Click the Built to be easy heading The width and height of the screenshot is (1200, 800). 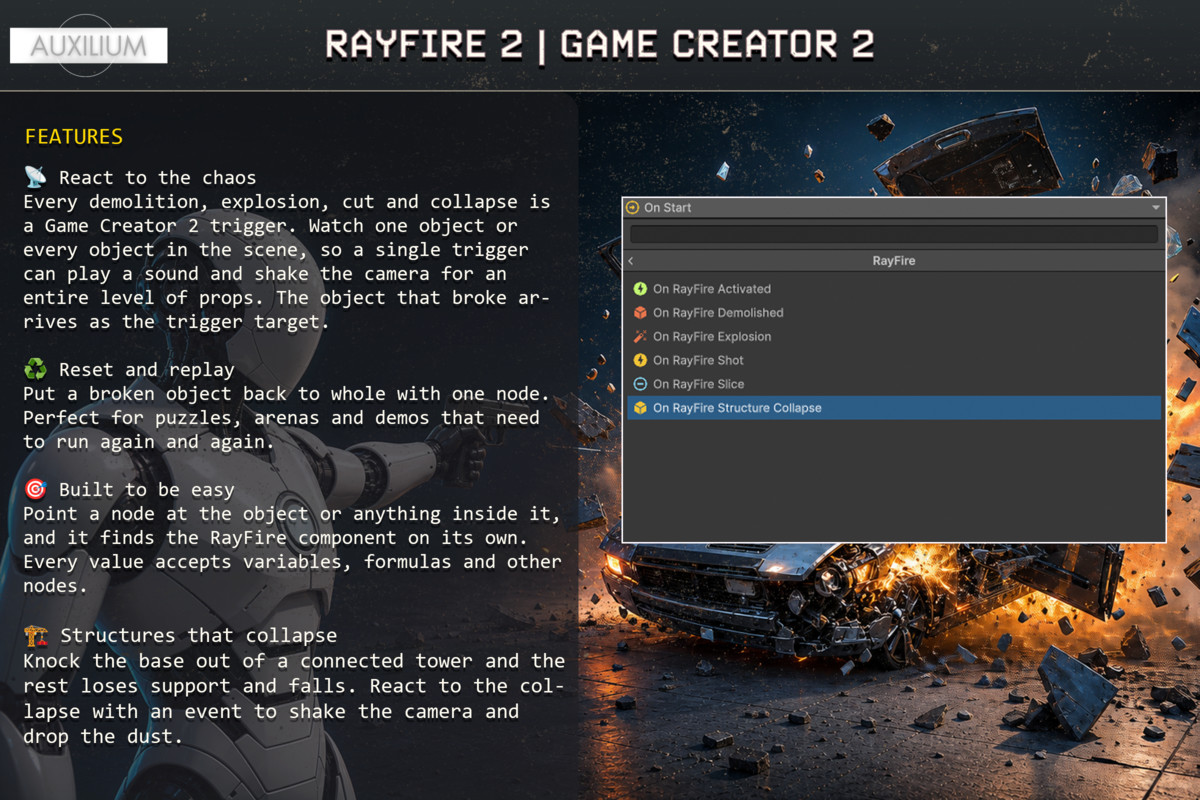tap(146, 490)
